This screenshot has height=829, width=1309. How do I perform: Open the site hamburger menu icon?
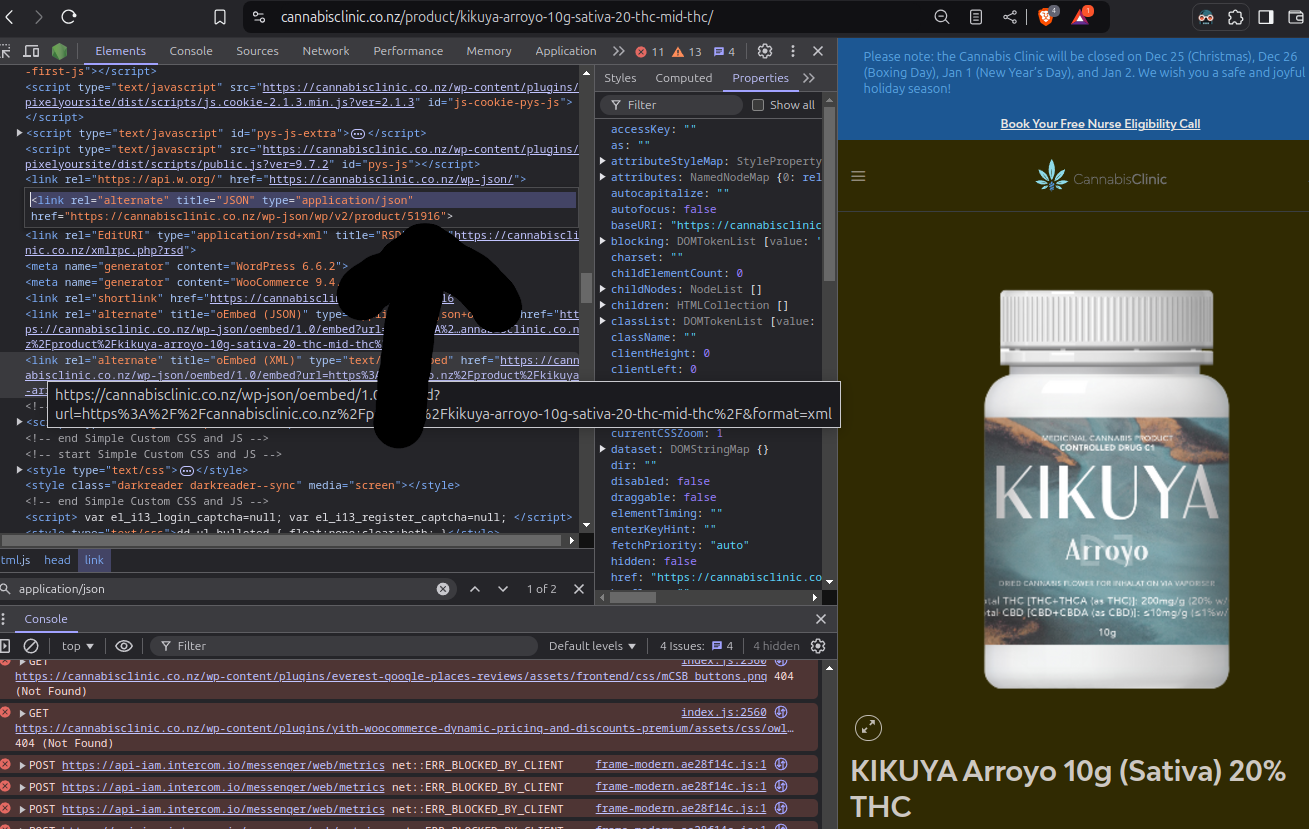click(858, 176)
